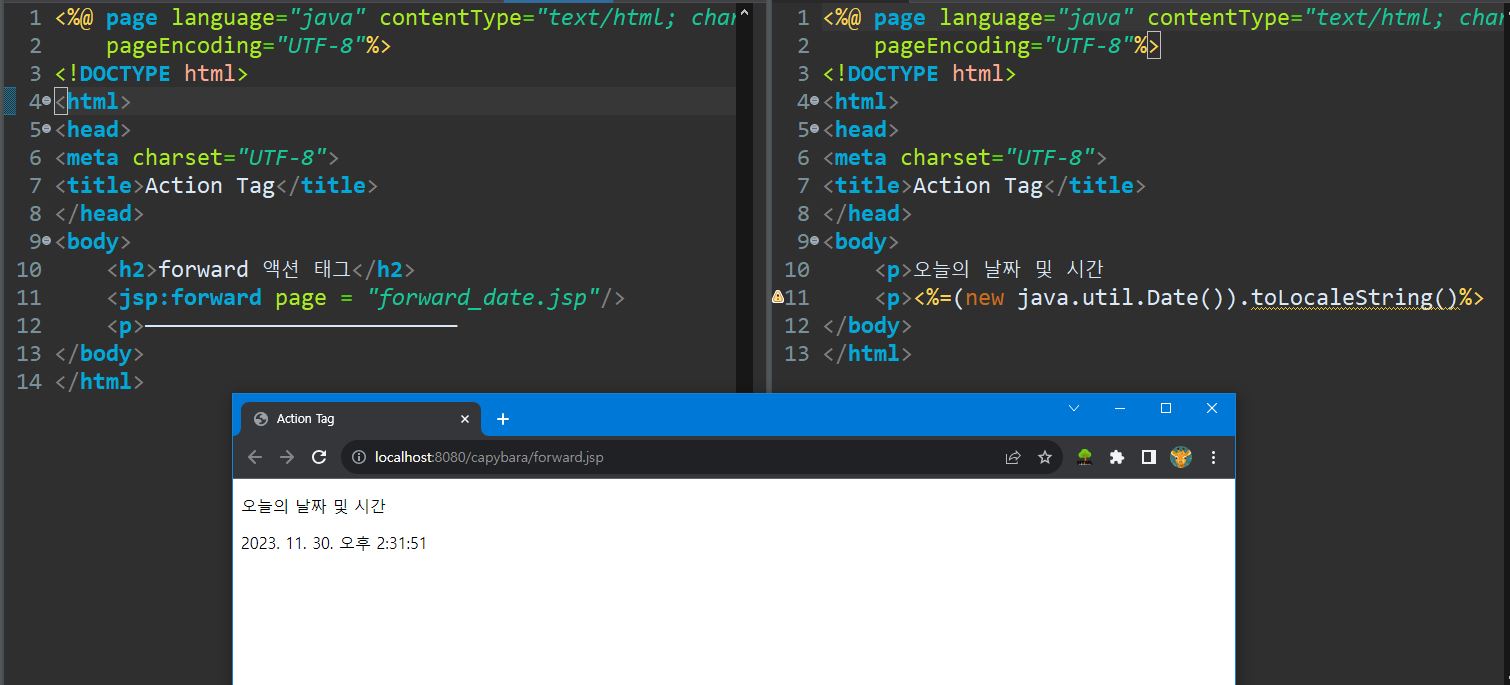Open a new tab with the plus button
1510x685 pixels.
click(503, 419)
